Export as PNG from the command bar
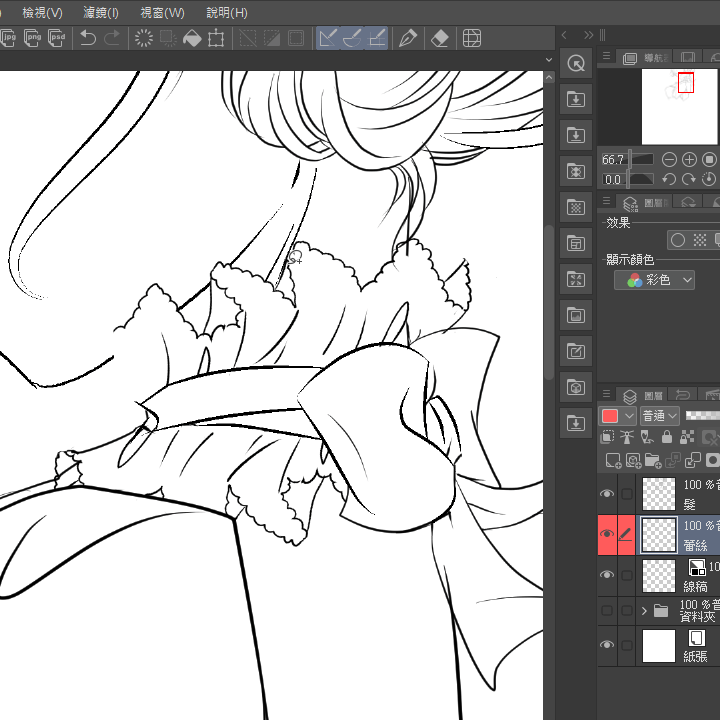Screen dimensions: 720x720 click(x=32, y=38)
